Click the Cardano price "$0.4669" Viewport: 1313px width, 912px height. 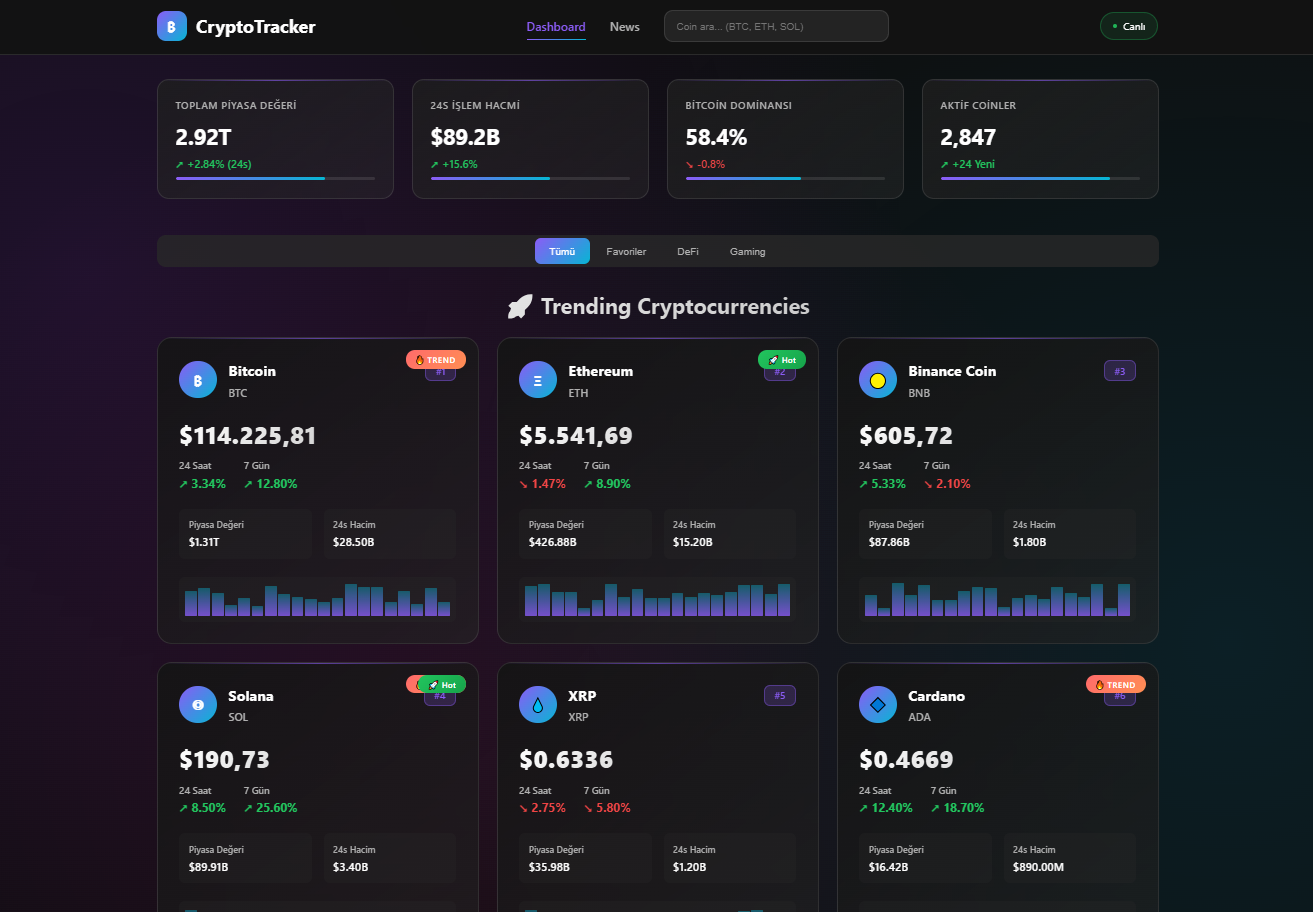point(906,760)
